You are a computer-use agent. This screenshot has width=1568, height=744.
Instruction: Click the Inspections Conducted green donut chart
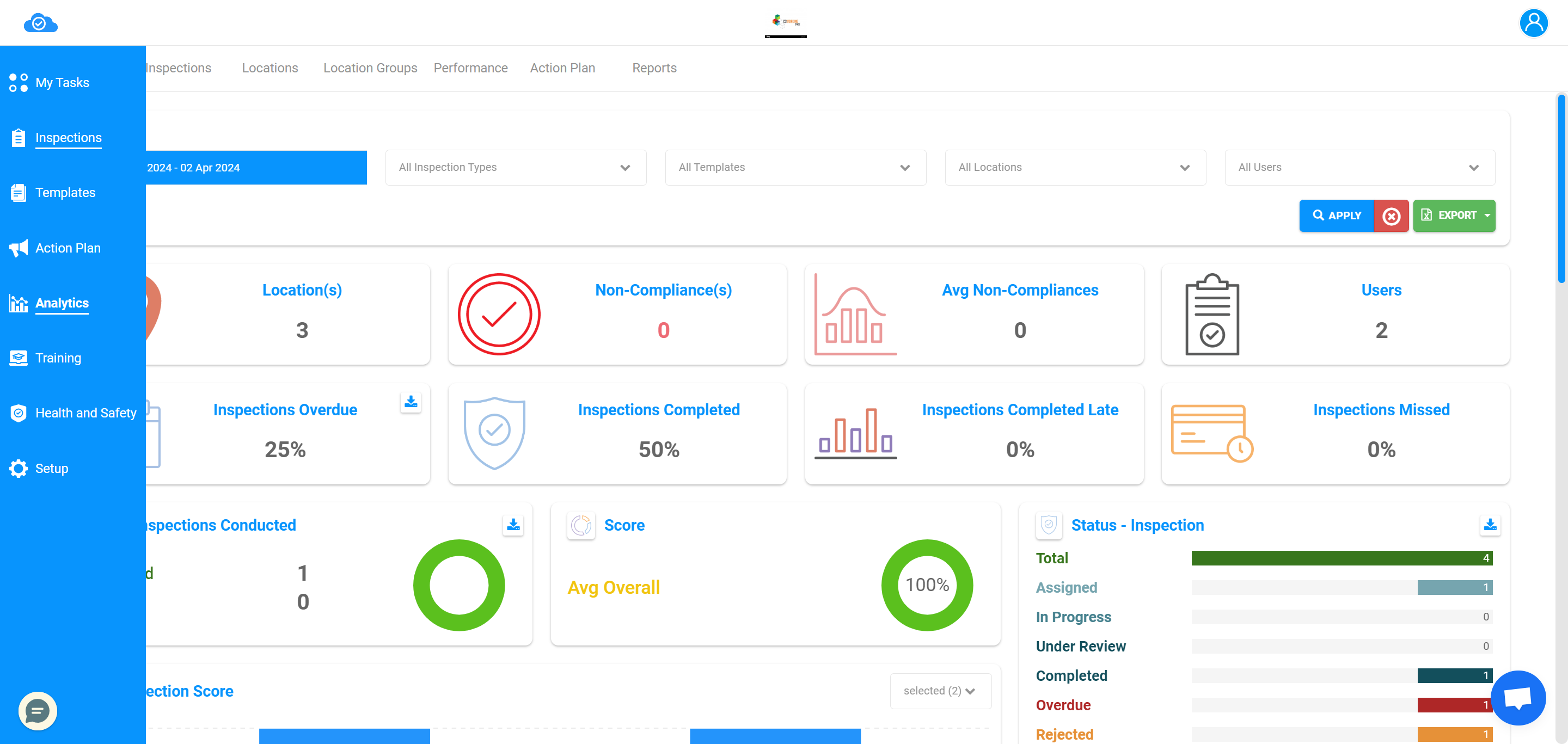(x=459, y=585)
